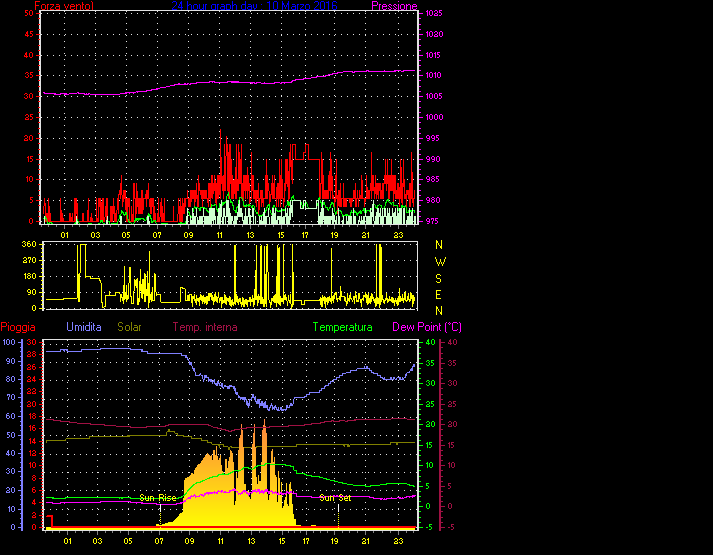Click pressure scale value 985
This screenshot has height=555, width=713.
click(432, 180)
